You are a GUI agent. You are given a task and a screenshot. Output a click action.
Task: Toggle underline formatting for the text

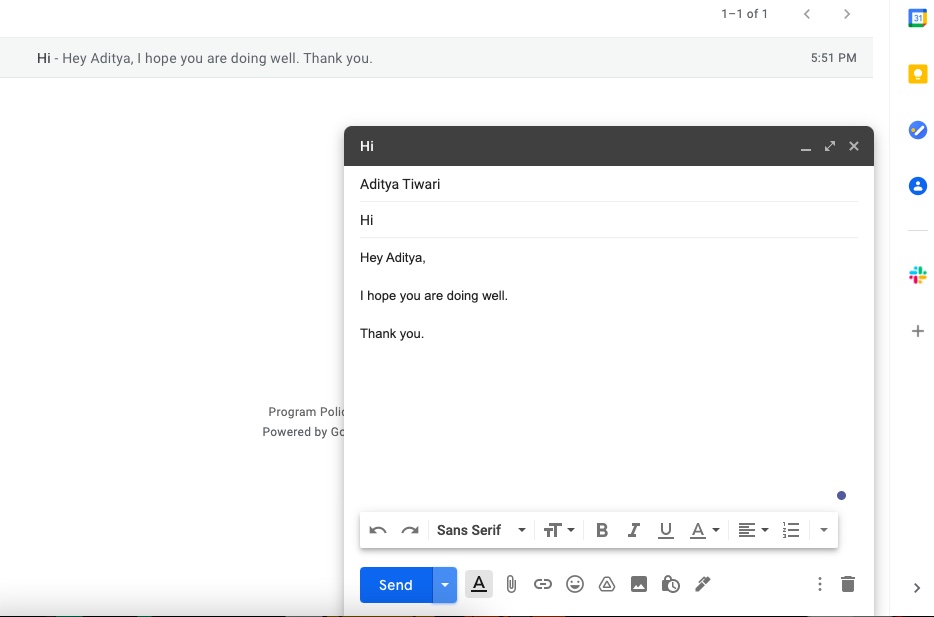665,530
